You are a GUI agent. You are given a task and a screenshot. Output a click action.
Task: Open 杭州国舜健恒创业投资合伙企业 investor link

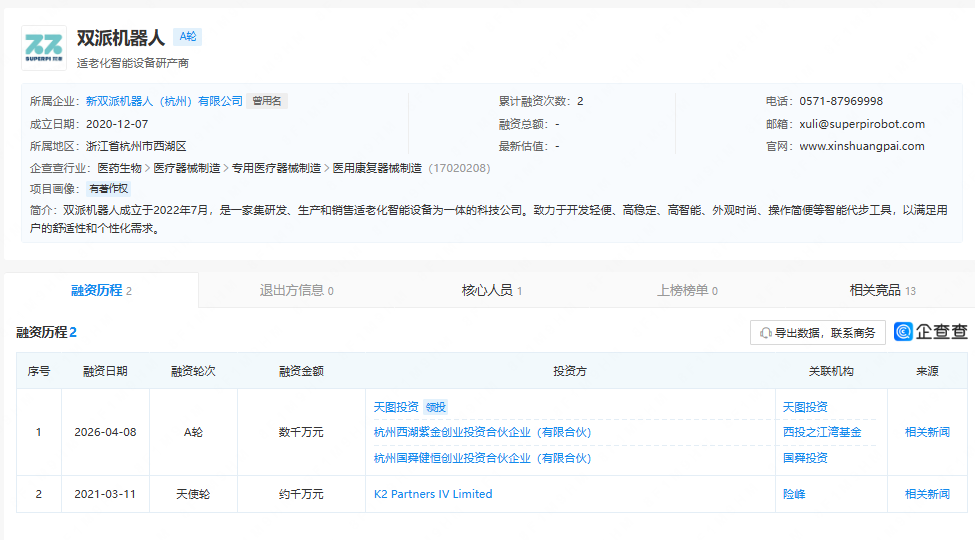pyautogui.click(x=482, y=458)
